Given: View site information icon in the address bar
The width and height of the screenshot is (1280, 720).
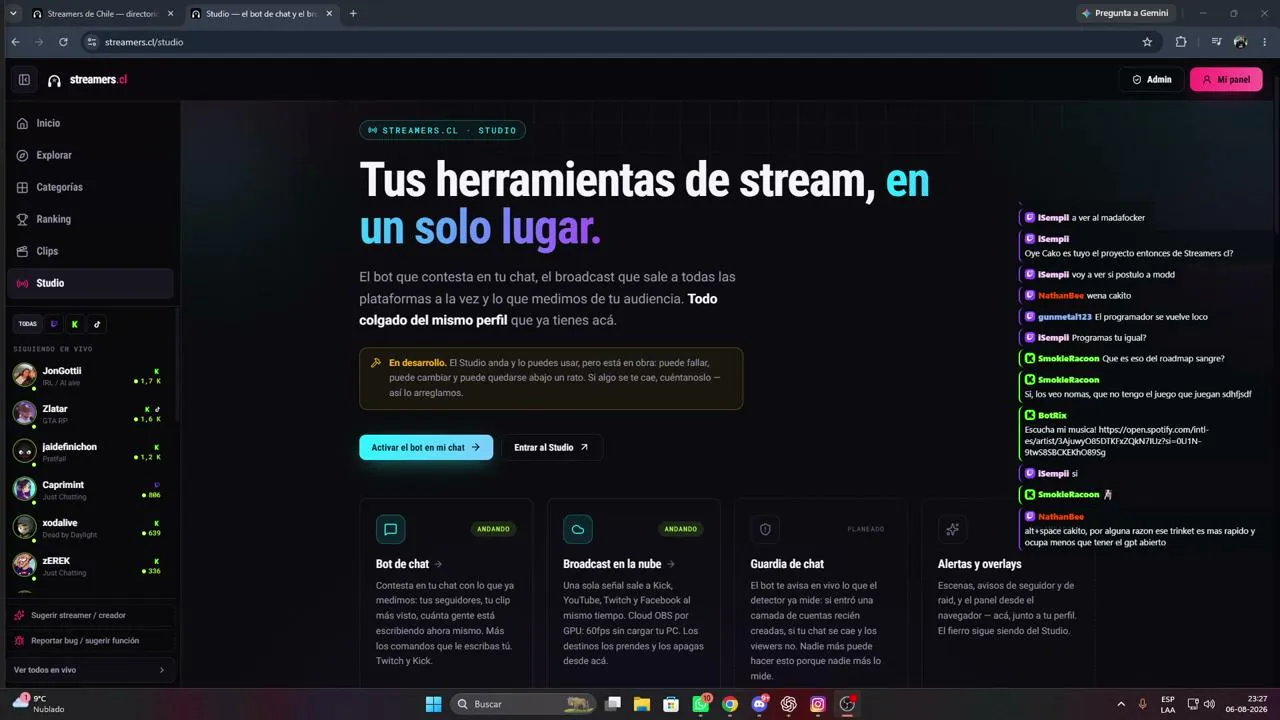Looking at the screenshot, I should [x=92, y=42].
